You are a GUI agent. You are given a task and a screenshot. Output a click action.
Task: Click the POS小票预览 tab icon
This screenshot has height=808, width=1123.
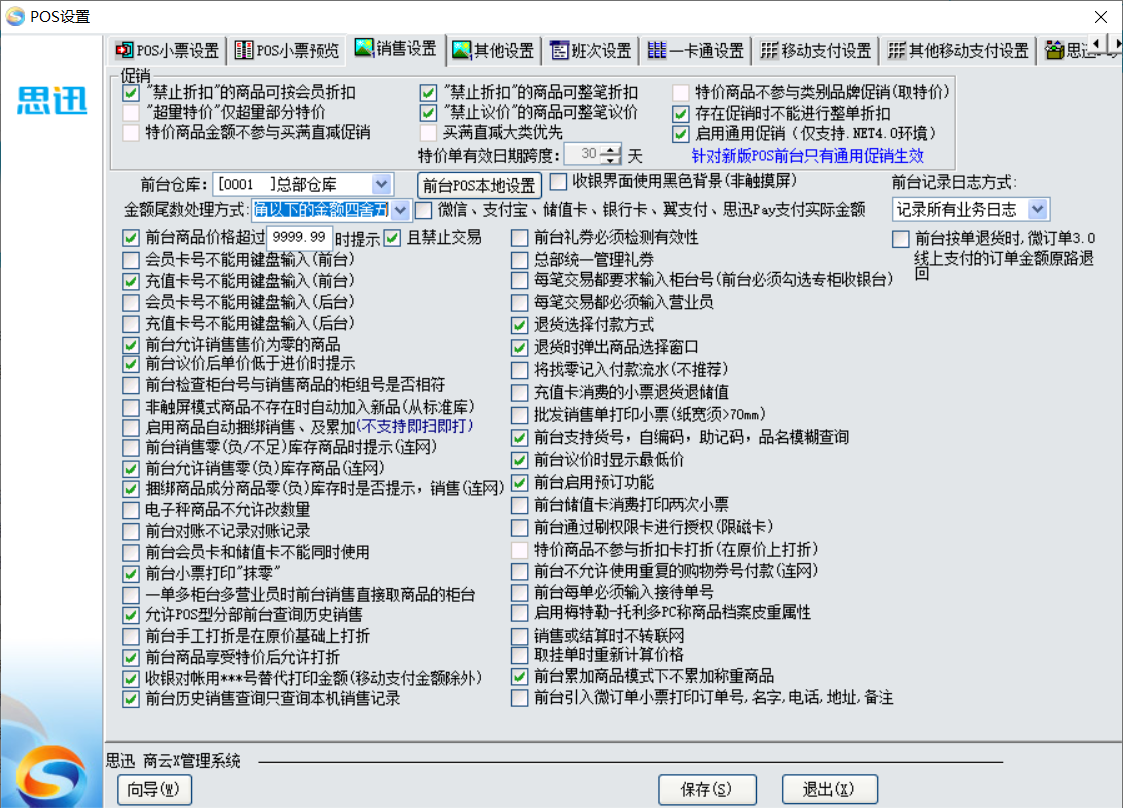coord(243,50)
